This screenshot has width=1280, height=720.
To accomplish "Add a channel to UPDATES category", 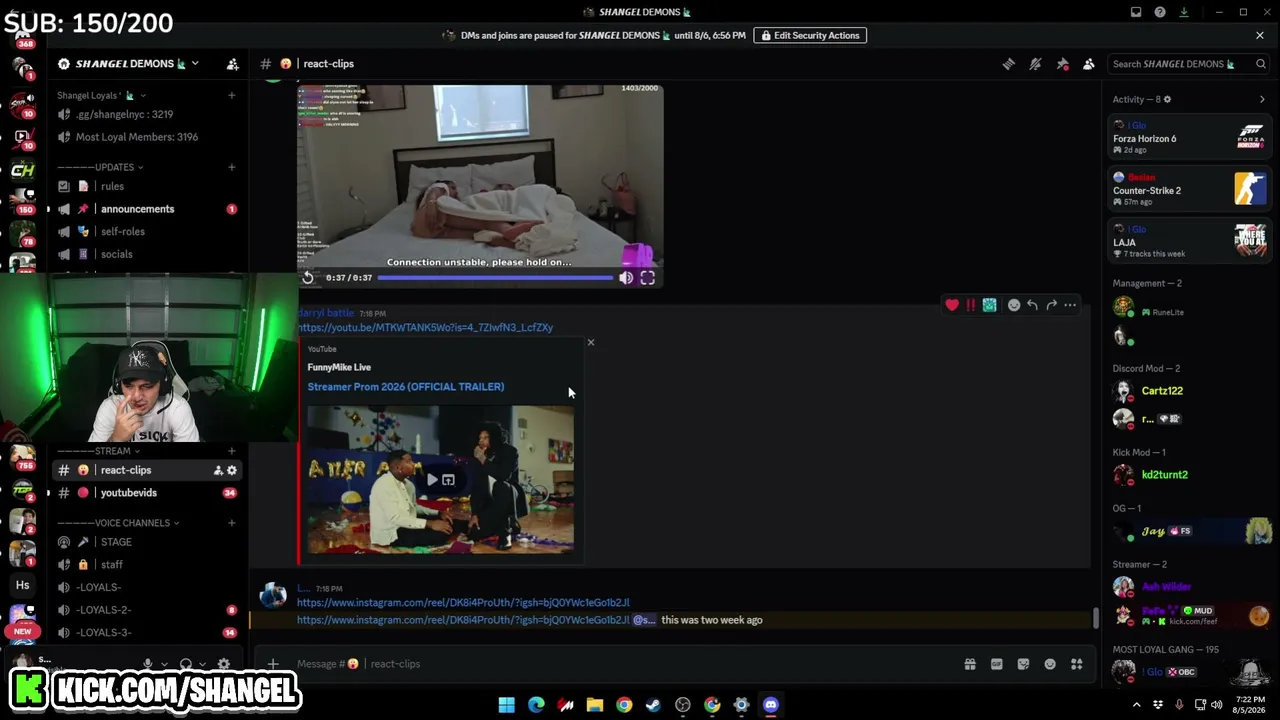I will 232,167.
